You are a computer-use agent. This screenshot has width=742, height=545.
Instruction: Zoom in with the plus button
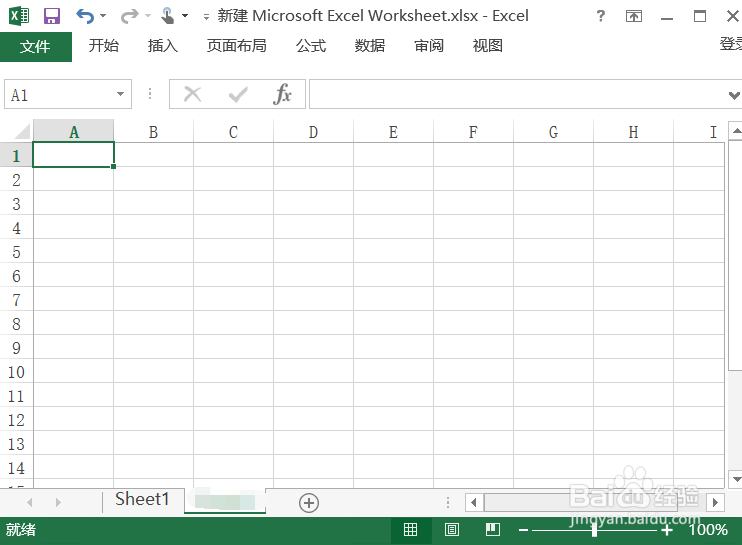(667, 530)
